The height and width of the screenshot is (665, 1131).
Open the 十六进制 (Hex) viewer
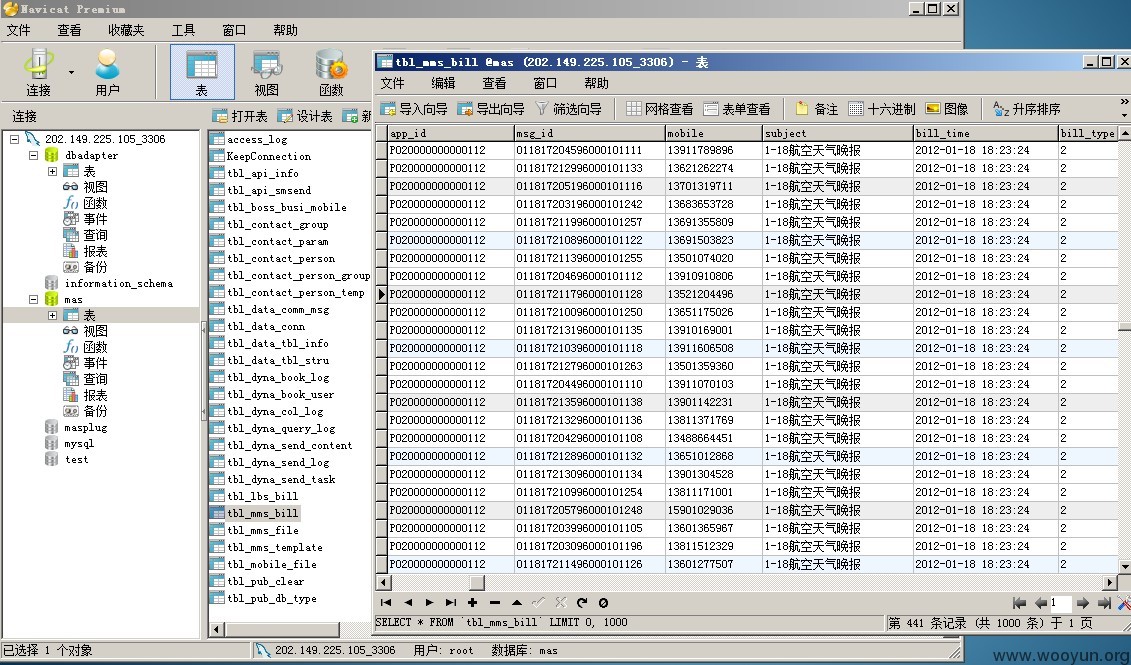[881, 109]
